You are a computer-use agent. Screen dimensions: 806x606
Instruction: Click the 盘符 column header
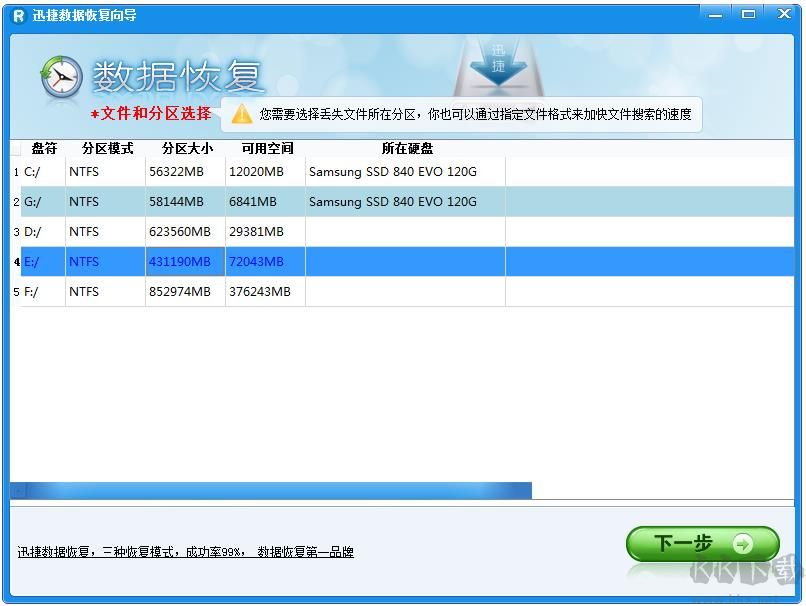[x=44, y=149]
